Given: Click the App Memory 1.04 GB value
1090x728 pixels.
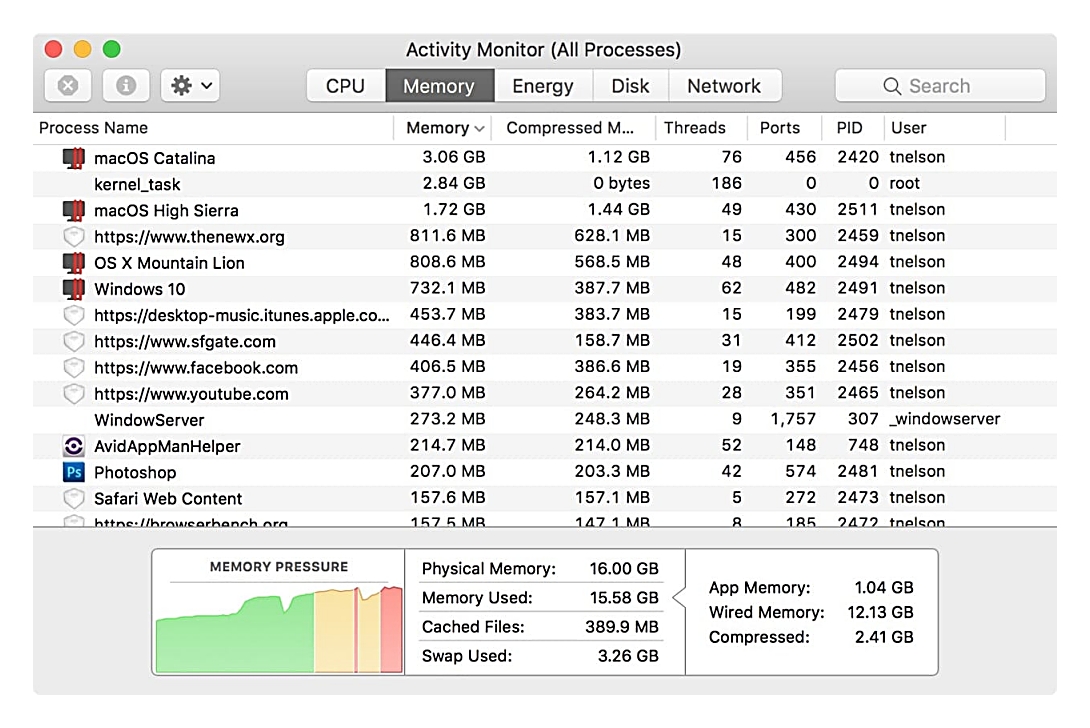Looking at the screenshot, I should 884,588.
